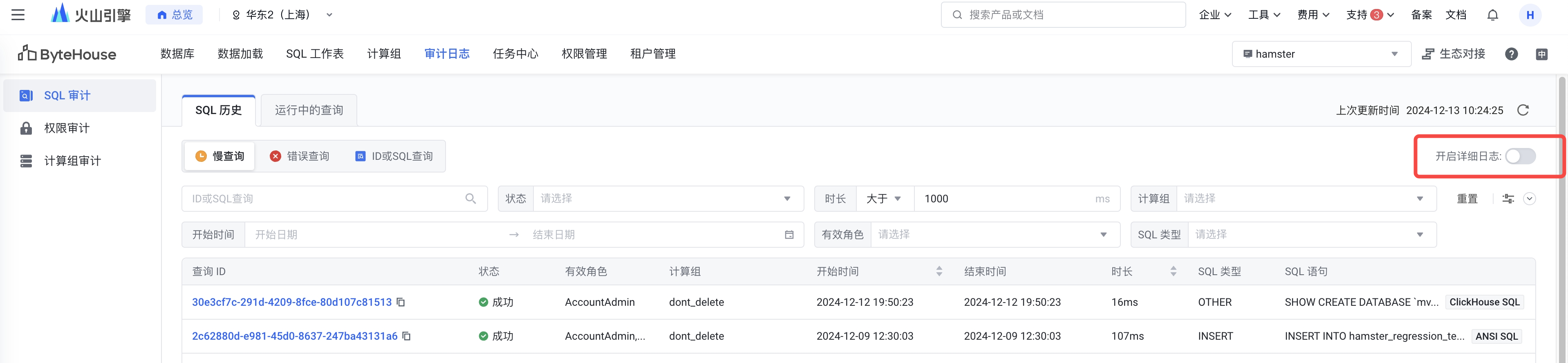The height and width of the screenshot is (363, 1568).
Task: Click the 重置 reset button
Action: coord(1467,199)
